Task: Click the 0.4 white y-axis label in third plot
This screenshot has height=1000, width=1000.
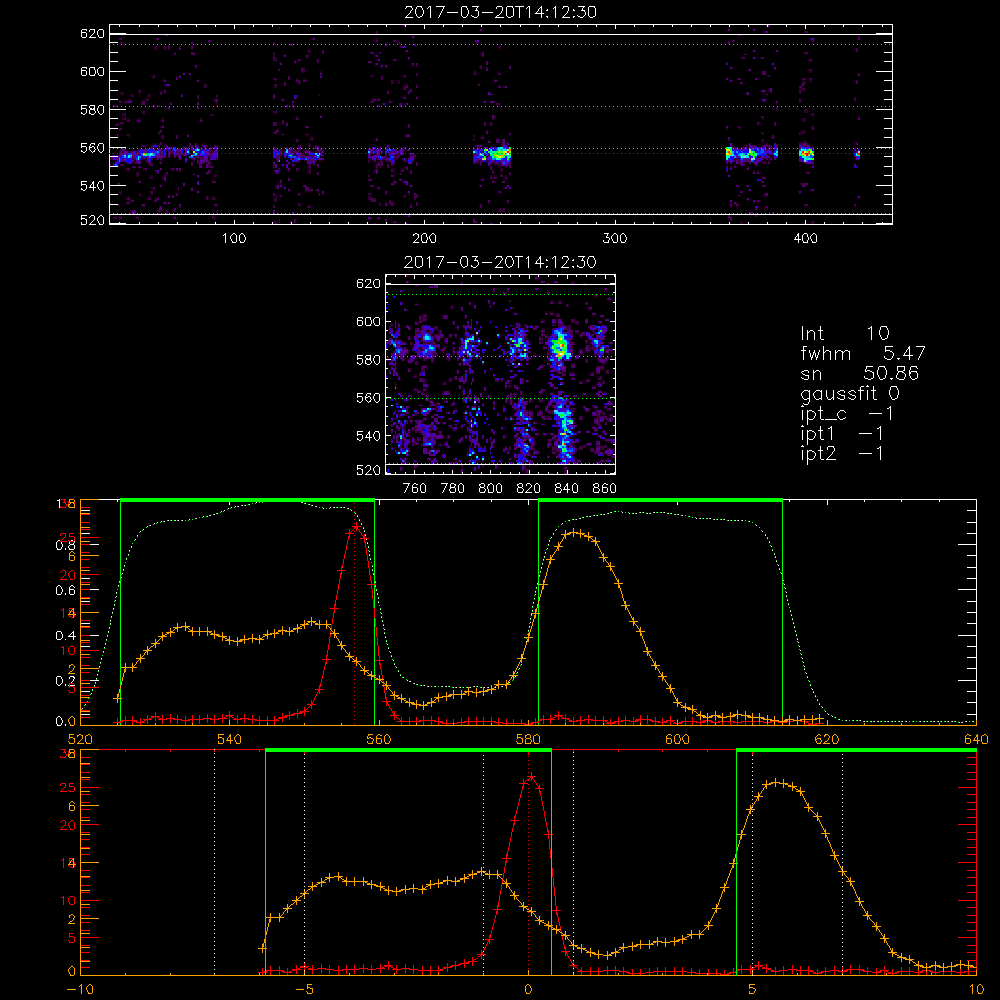Action: 66,635
